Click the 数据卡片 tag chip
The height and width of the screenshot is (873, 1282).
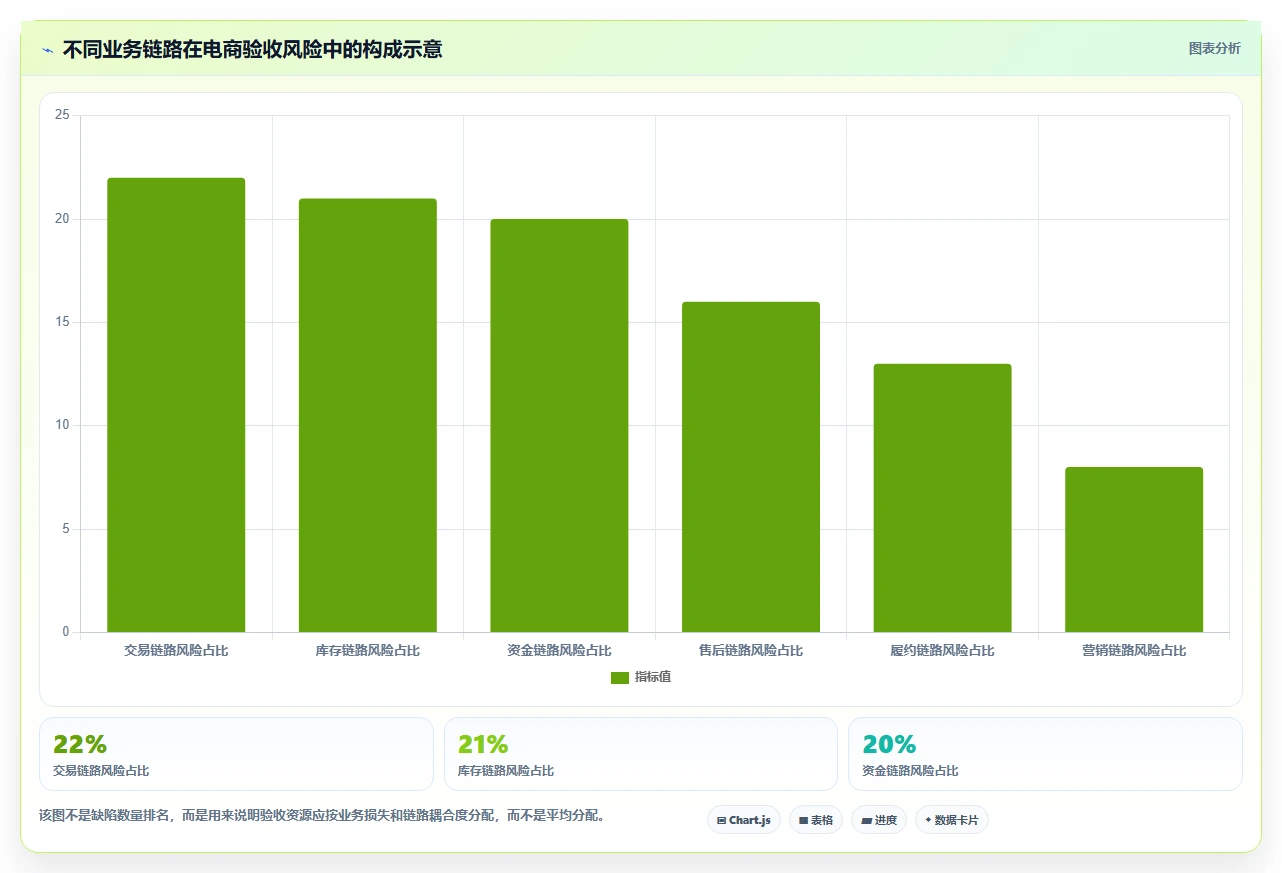[x=952, y=820]
